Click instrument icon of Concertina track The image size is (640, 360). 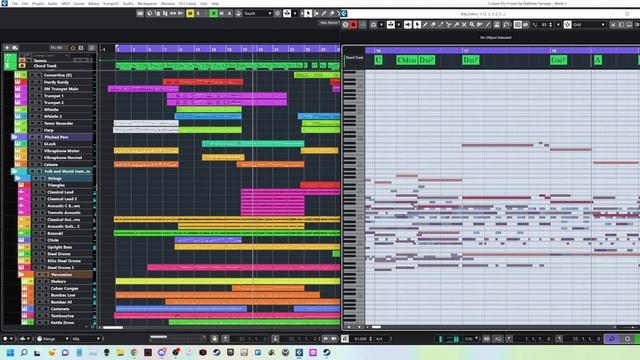pos(18,75)
